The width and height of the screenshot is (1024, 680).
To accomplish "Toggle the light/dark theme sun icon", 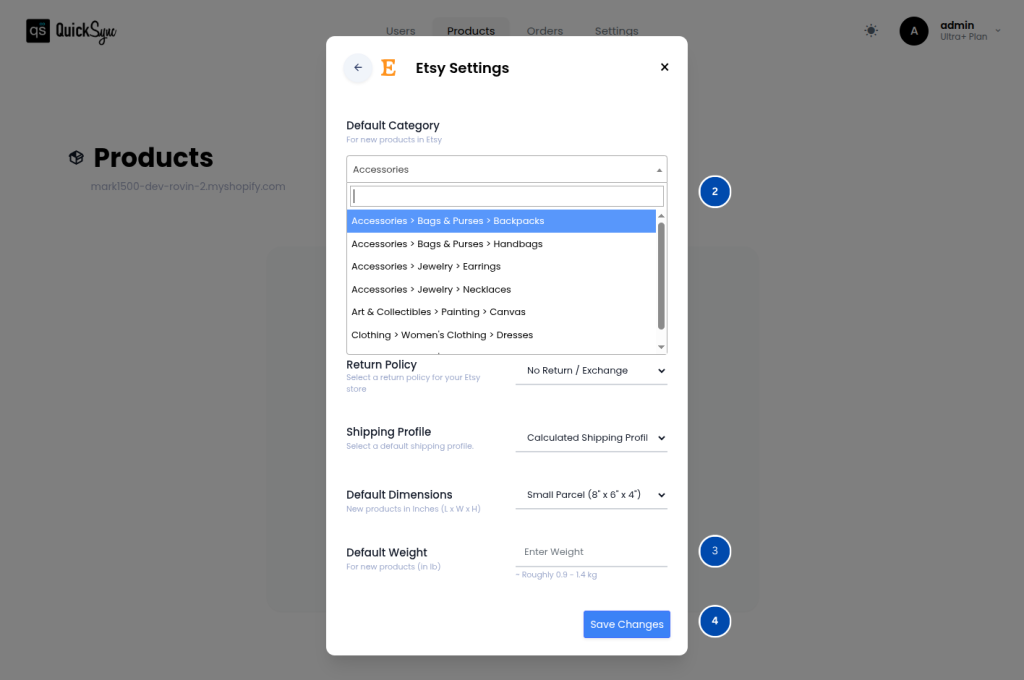I will [x=871, y=31].
